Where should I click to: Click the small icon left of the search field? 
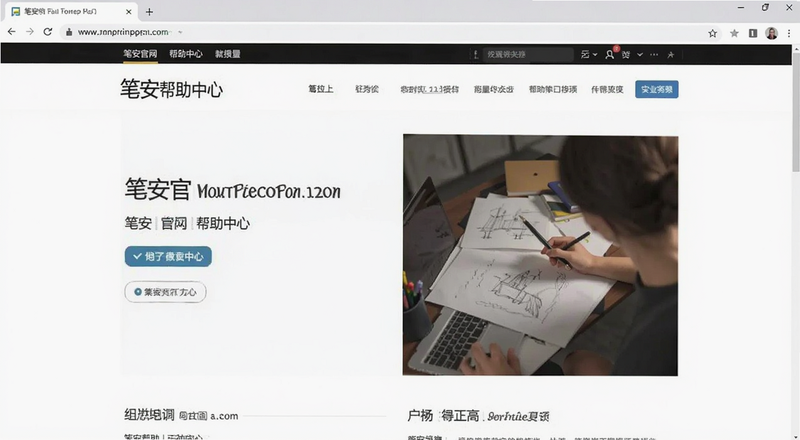[476, 54]
